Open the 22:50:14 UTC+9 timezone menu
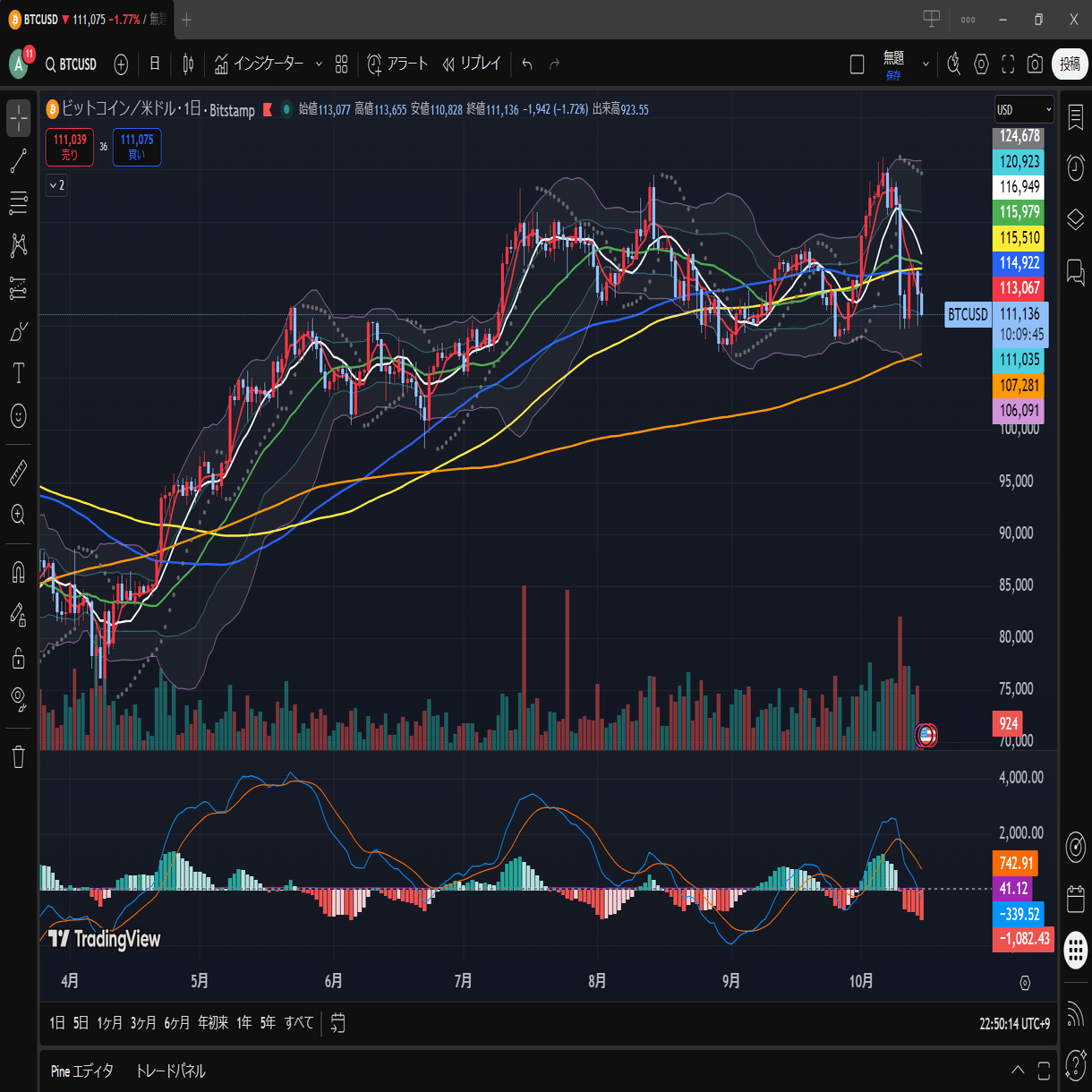Viewport: 1092px width, 1092px height. [1014, 1023]
